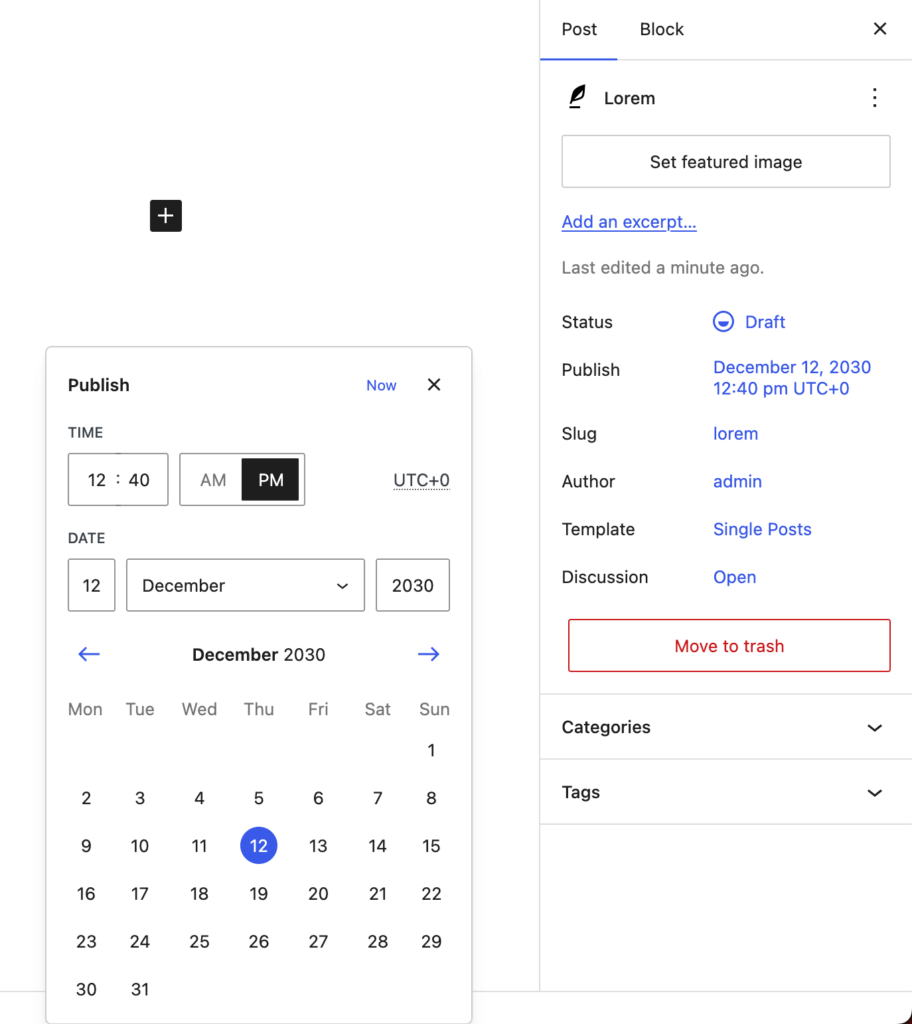
Task: Switch to the Post tab
Action: pyautogui.click(x=579, y=29)
